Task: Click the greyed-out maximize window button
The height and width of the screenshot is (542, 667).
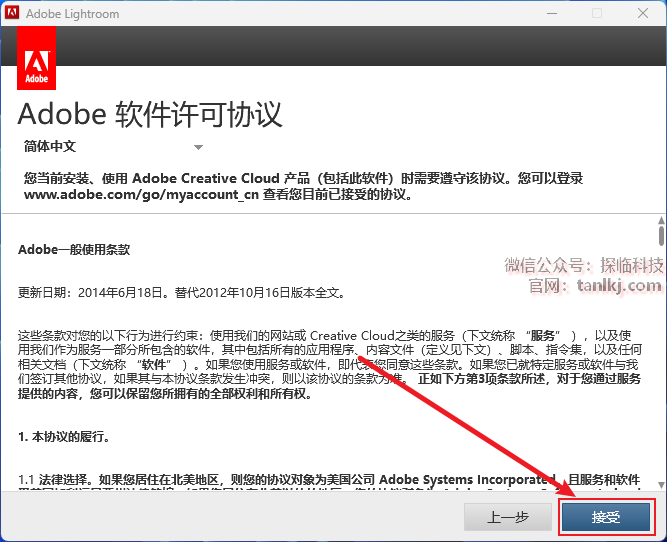Action: click(597, 13)
